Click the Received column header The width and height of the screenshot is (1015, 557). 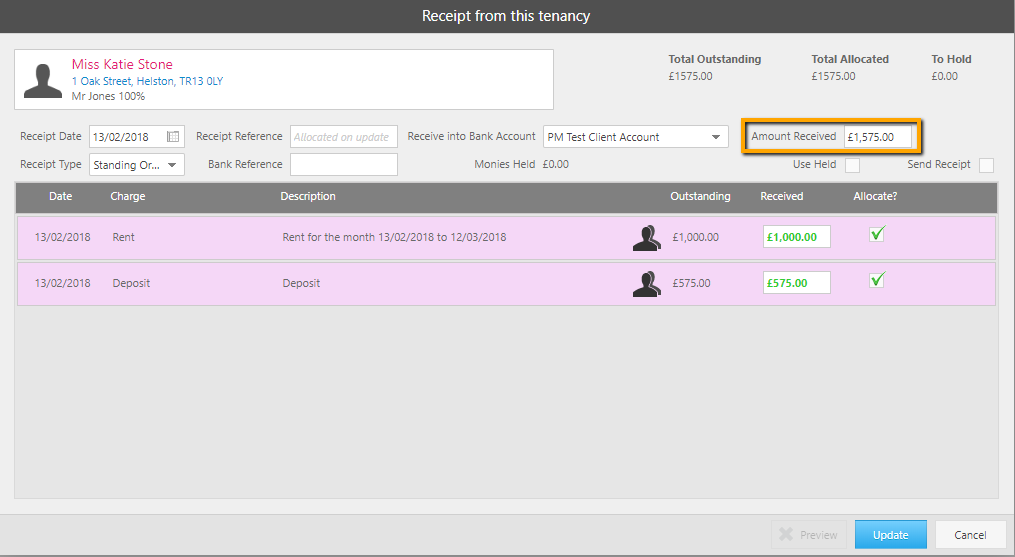tap(782, 196)
